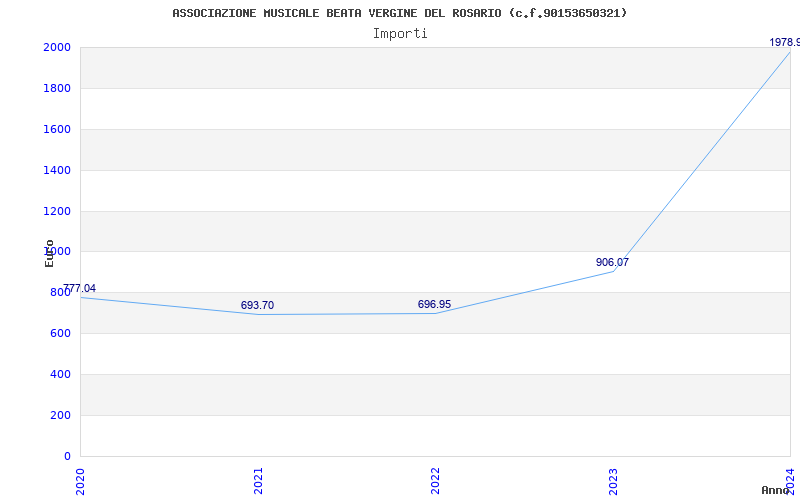Click the y-axis value 400
The height and width of the screenshot is (500, 800).
pos(60,374)
